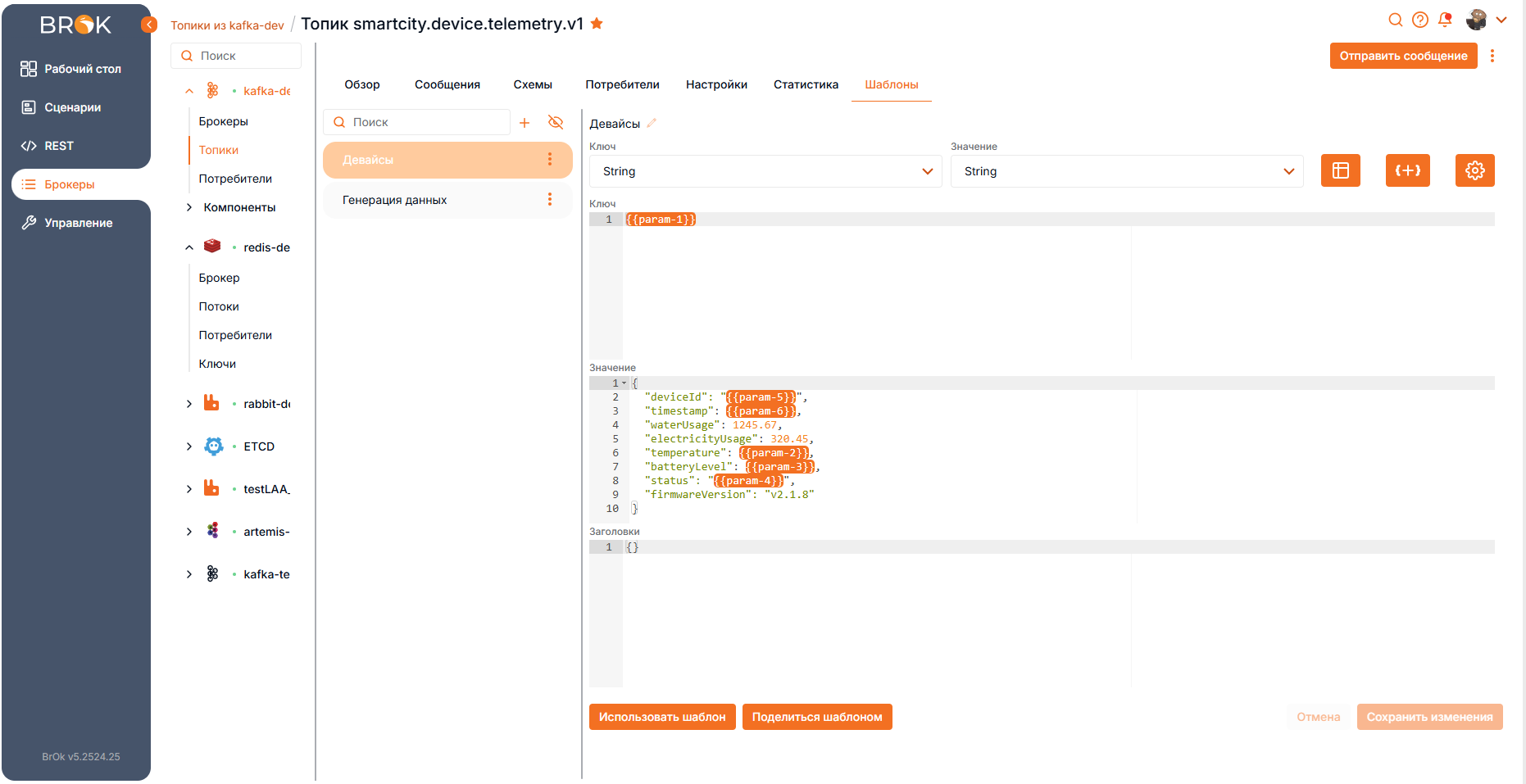Screen dimensions: 1526x784
Task: Expand the rabbit-de broker tree node
Action: pos(189,404)
